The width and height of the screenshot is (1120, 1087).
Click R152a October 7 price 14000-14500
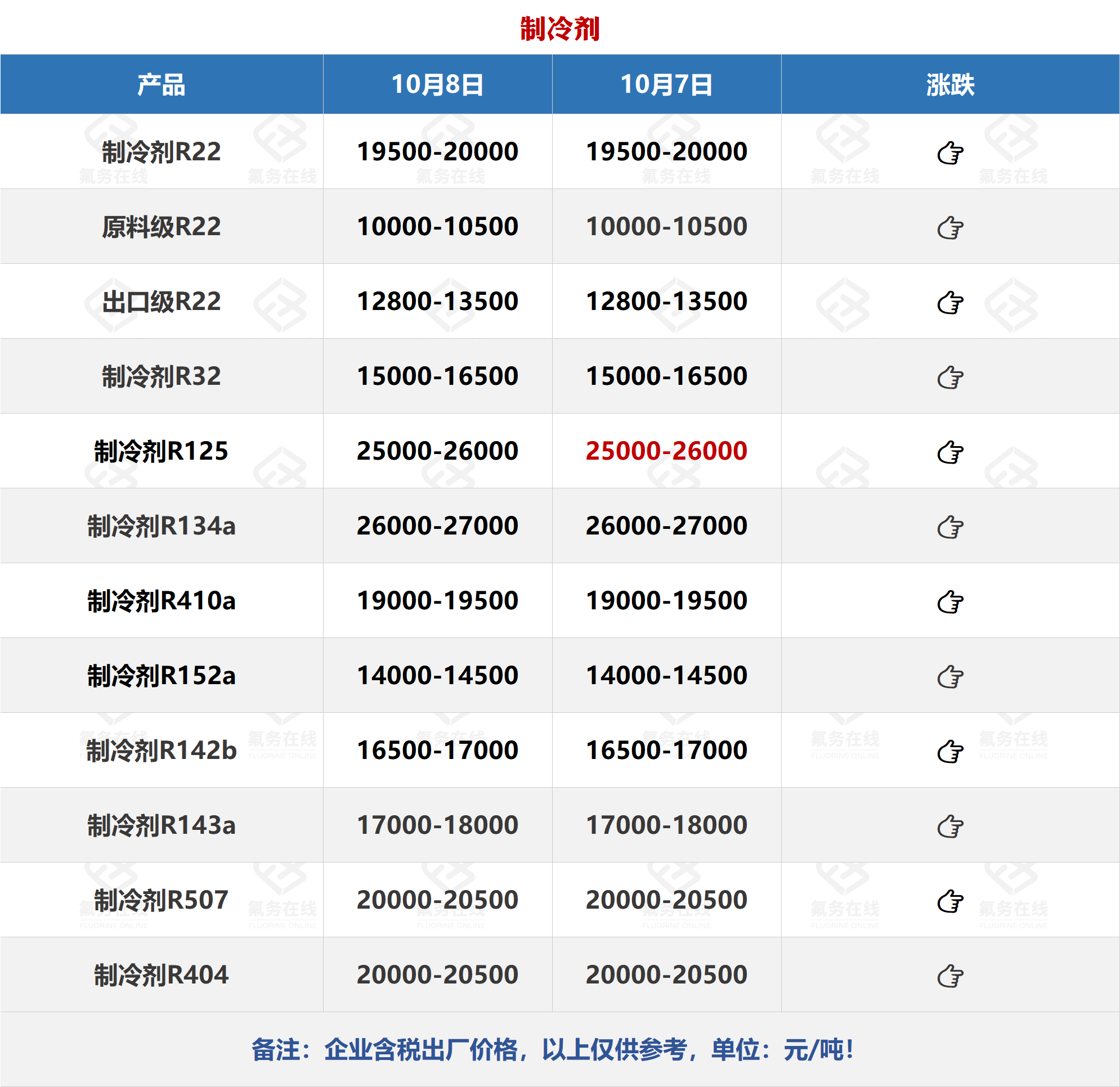point(666,675)
